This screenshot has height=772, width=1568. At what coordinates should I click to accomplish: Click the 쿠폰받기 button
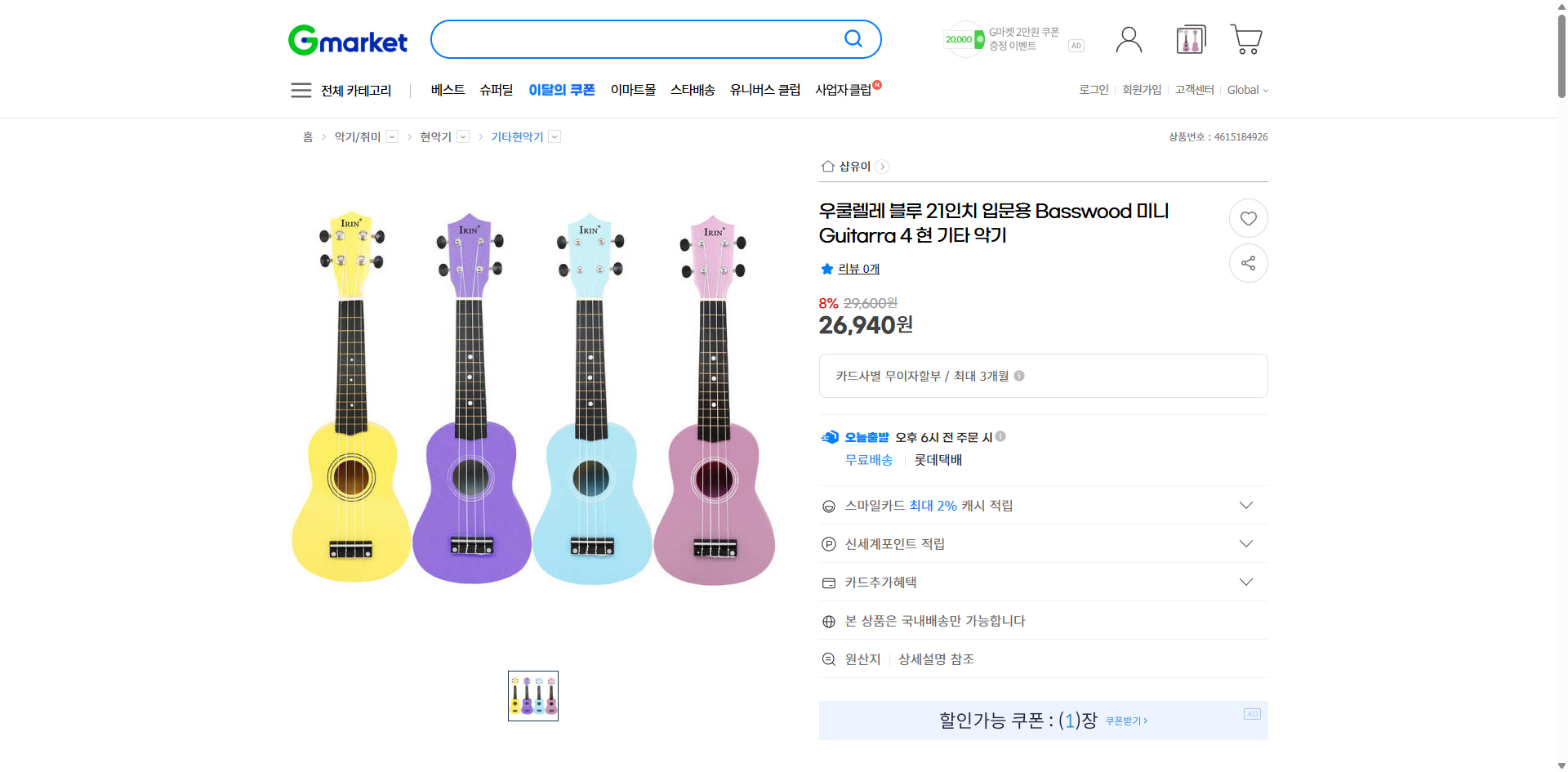1125,721
